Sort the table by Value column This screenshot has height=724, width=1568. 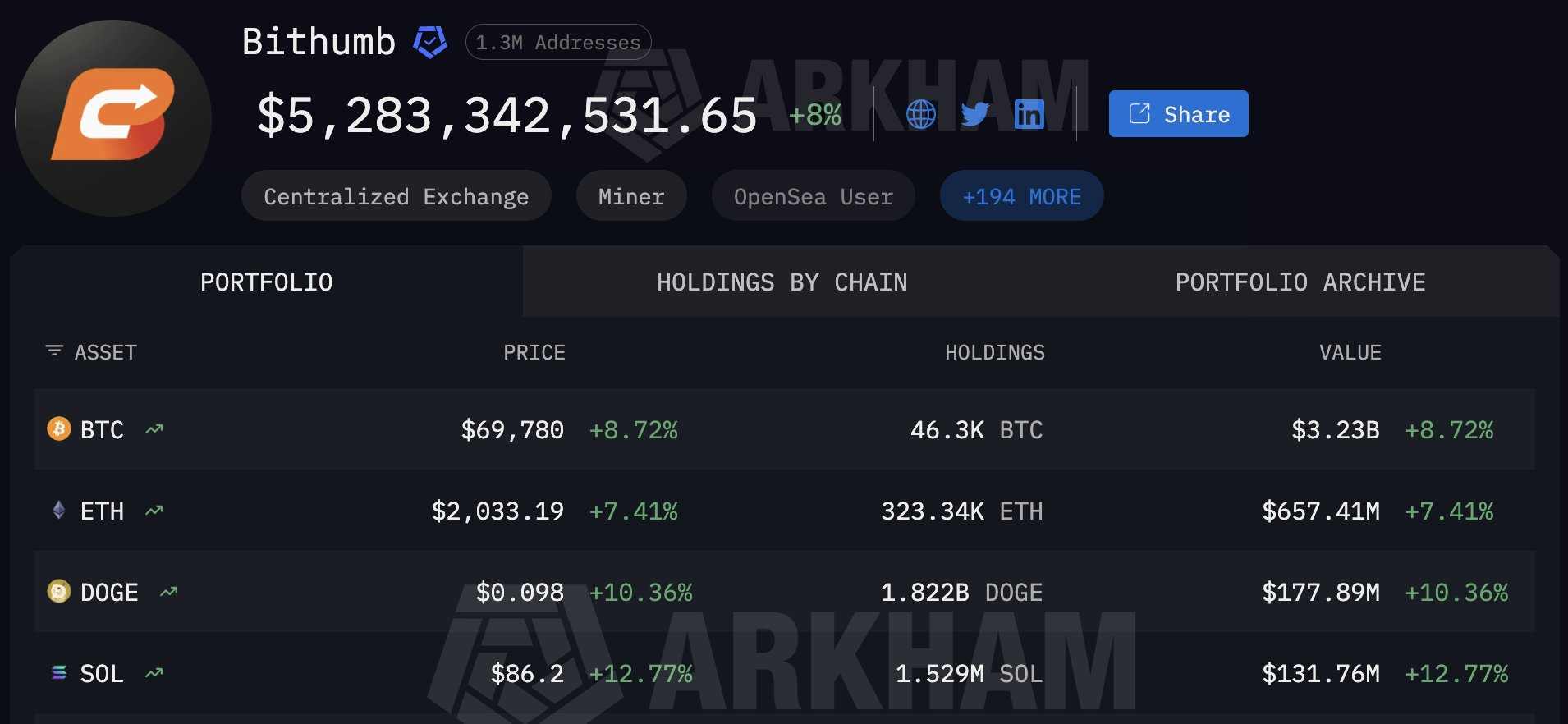pos(1350,352)
